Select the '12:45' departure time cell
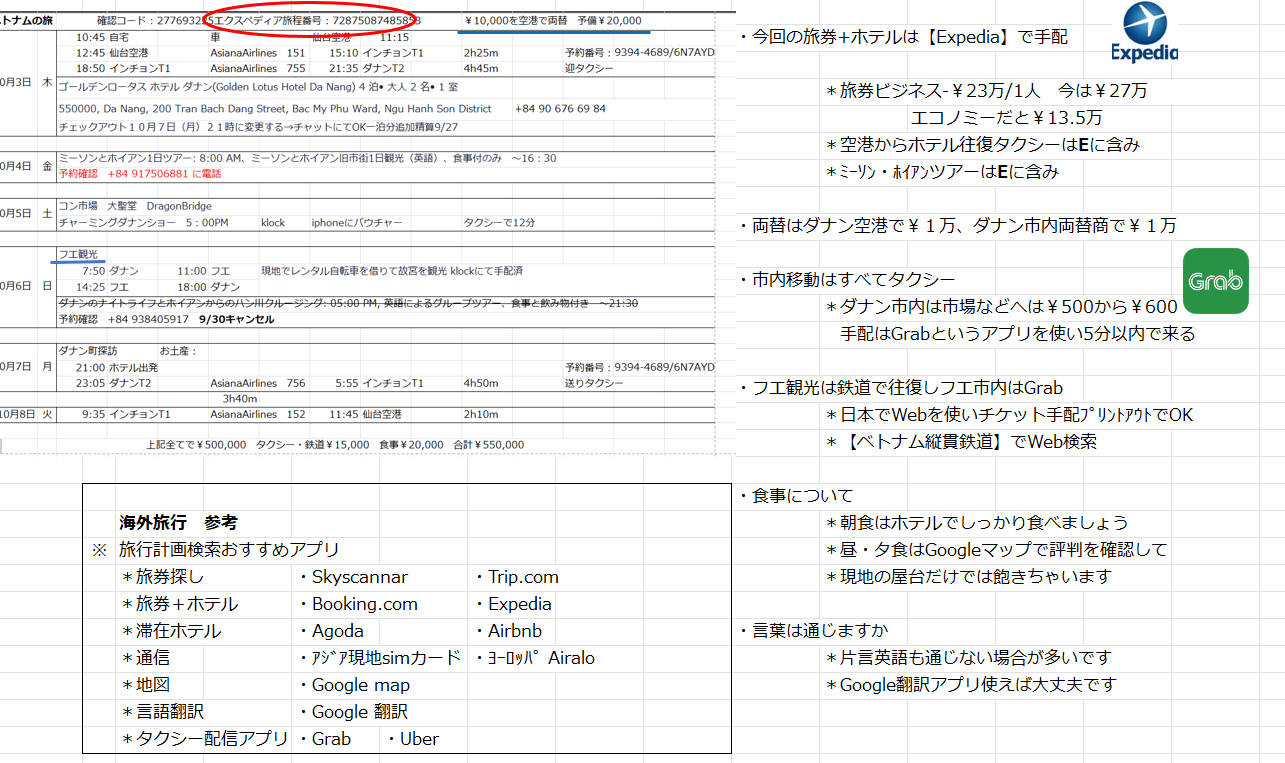Screen dimensions: 1285x763 (x=89, y=53)
